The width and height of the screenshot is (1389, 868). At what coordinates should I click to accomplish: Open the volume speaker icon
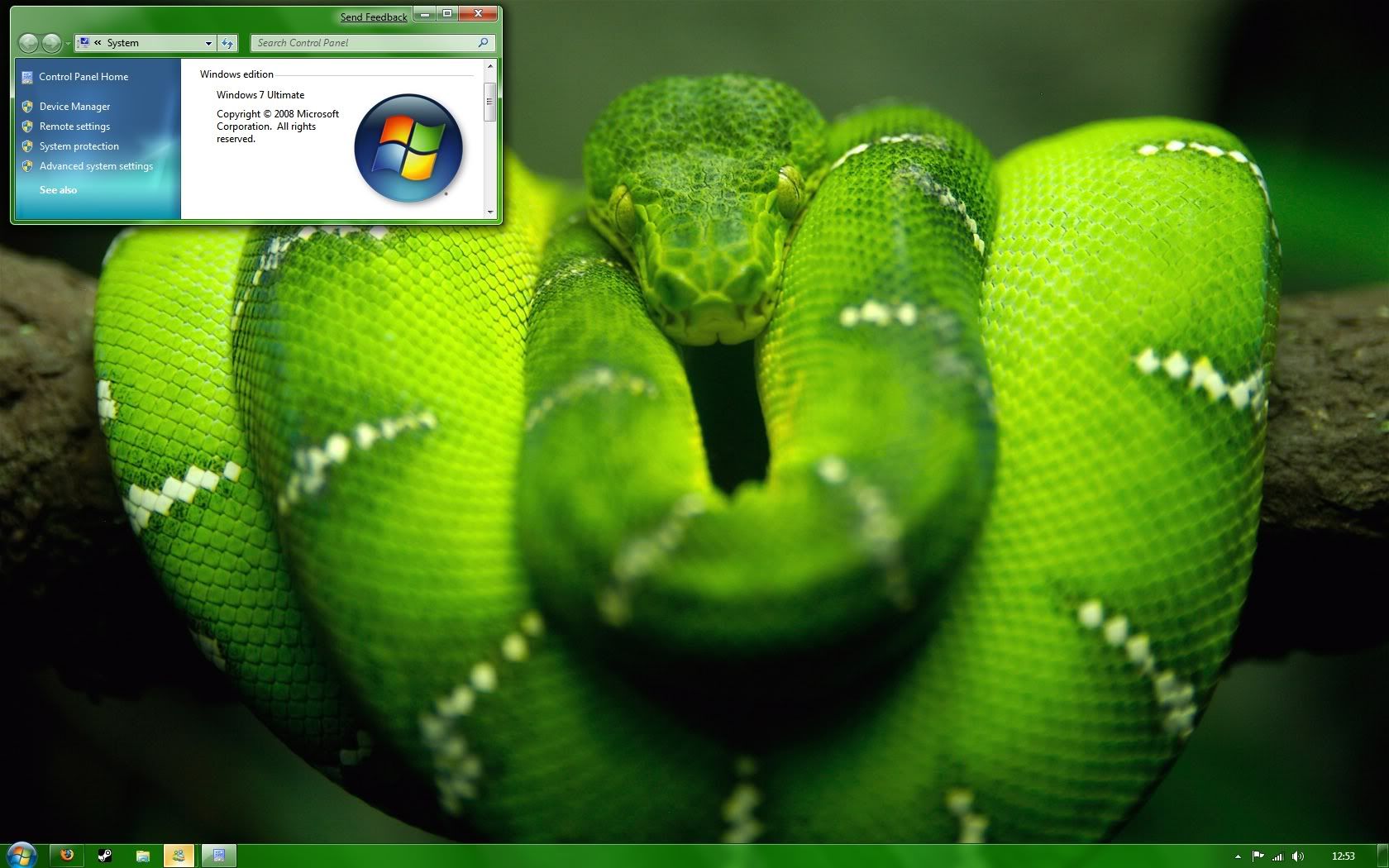coord(1298,856)
